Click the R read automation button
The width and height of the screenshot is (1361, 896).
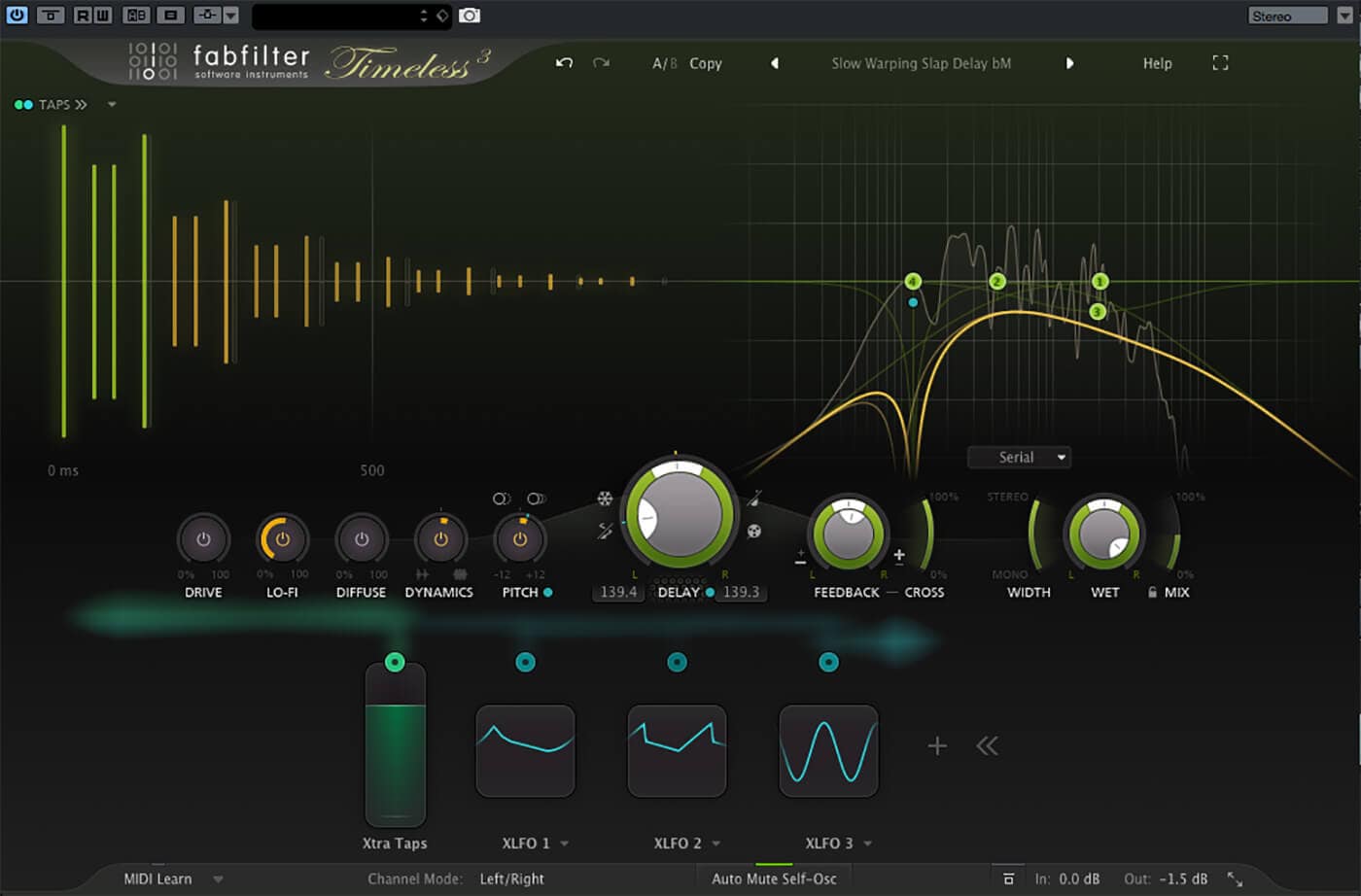tap(83, 15)
